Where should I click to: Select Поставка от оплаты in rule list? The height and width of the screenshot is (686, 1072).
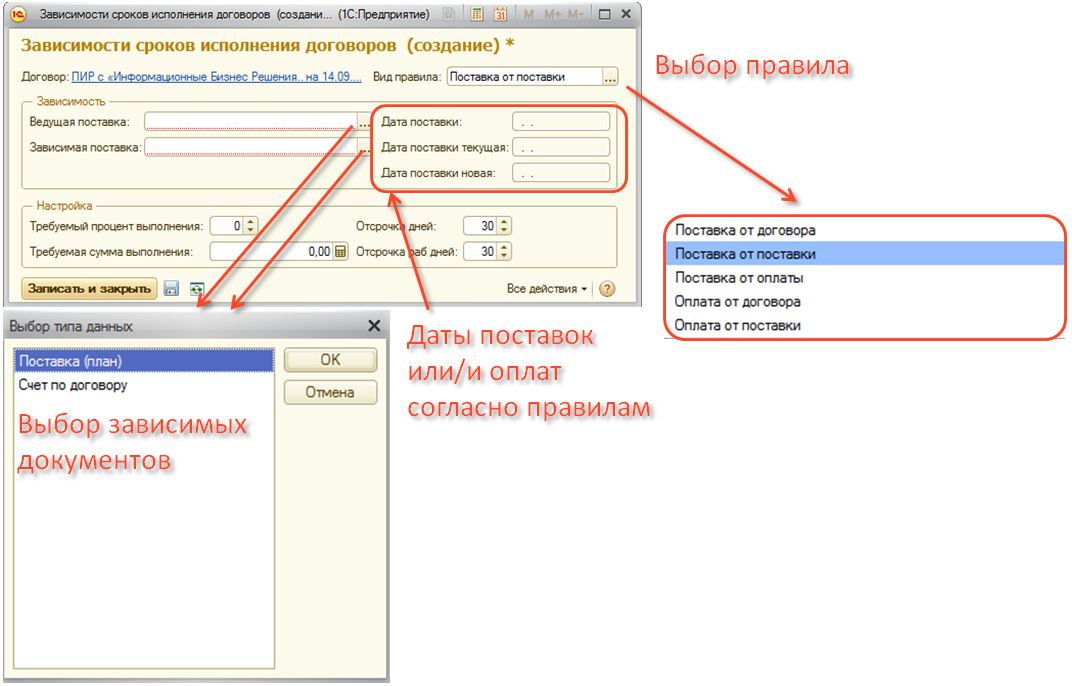739,278
